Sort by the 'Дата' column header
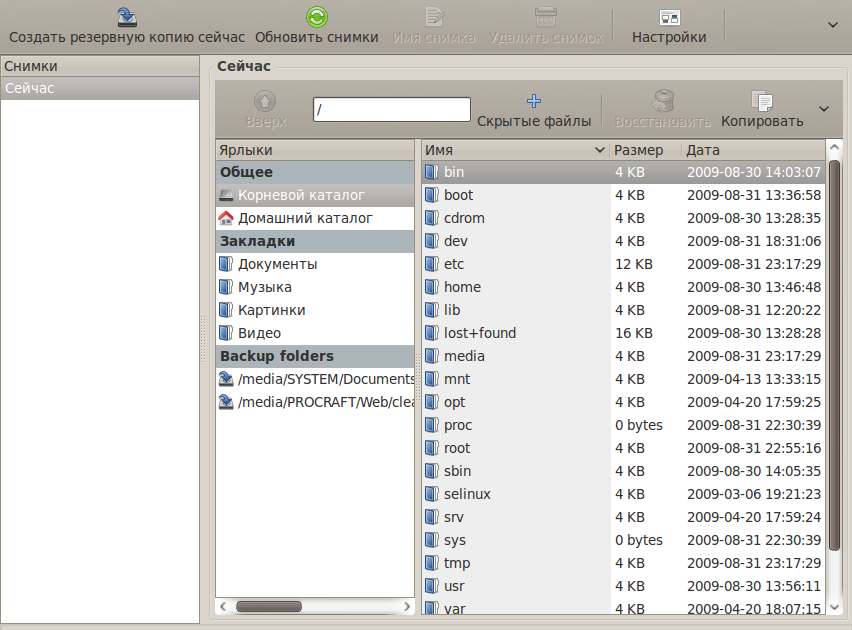852x630 pixels. pyautogui.click(x=754, y=150)
